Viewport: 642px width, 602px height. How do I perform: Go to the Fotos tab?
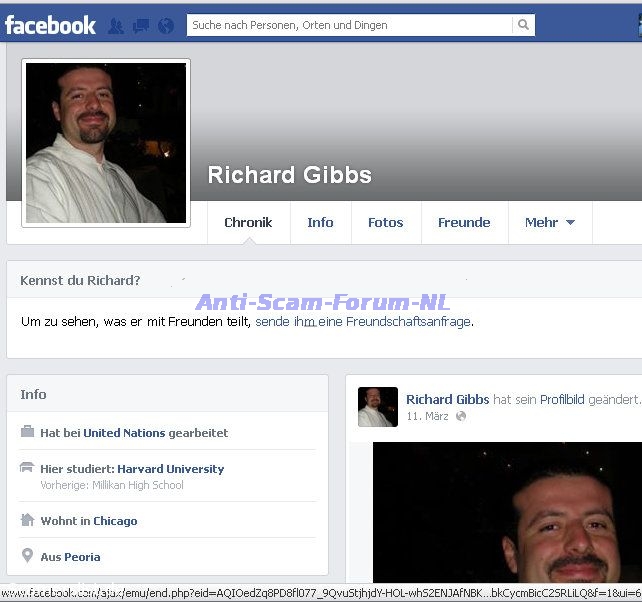(x=385, y=223)
